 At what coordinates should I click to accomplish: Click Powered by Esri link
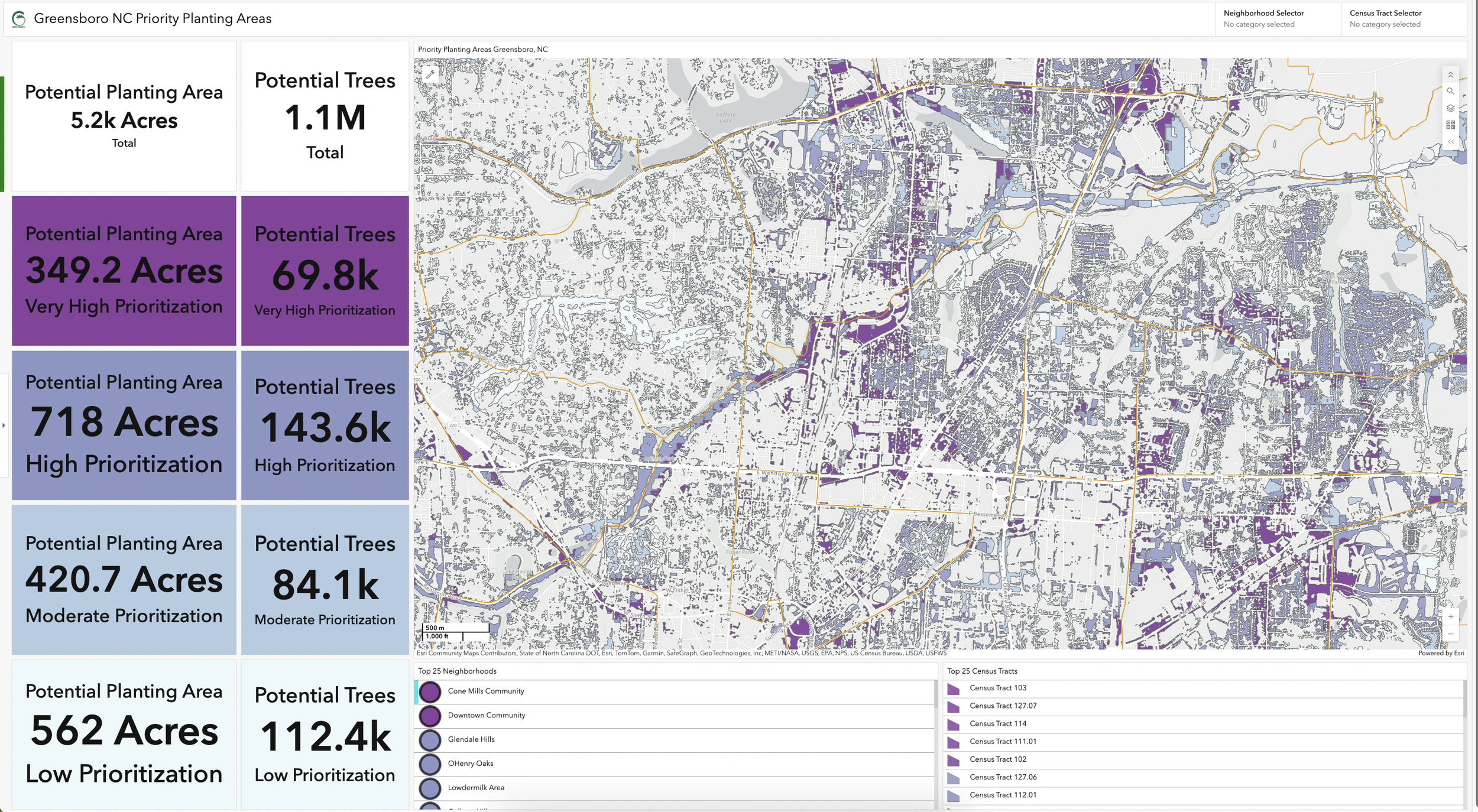[x=1441, y=653]
